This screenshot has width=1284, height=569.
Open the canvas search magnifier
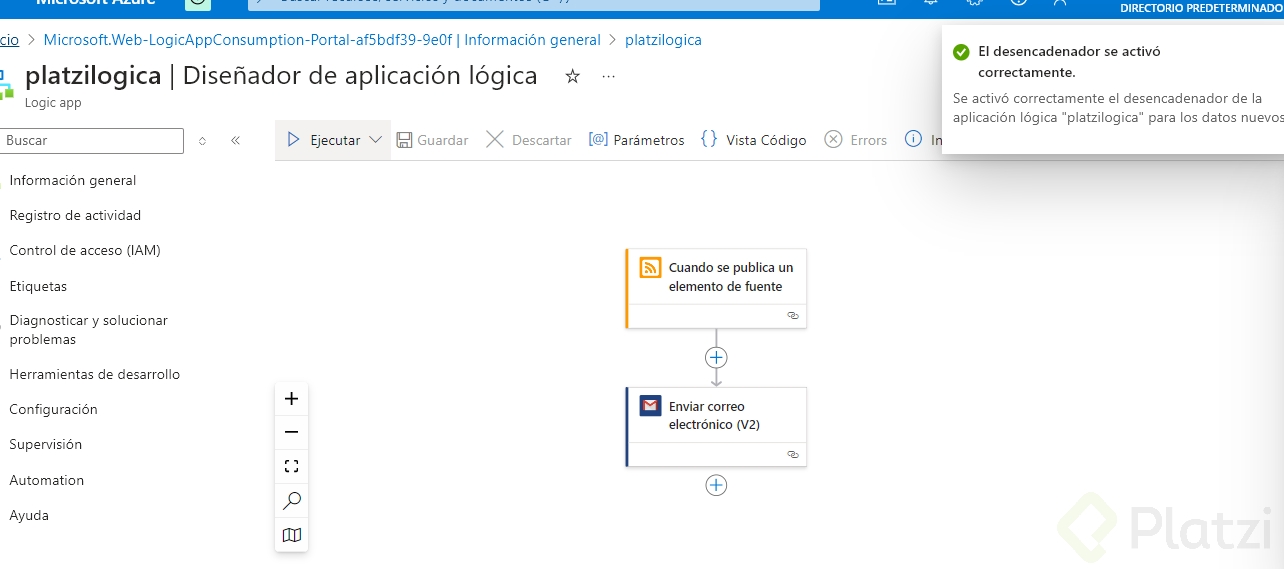(292, 501)
